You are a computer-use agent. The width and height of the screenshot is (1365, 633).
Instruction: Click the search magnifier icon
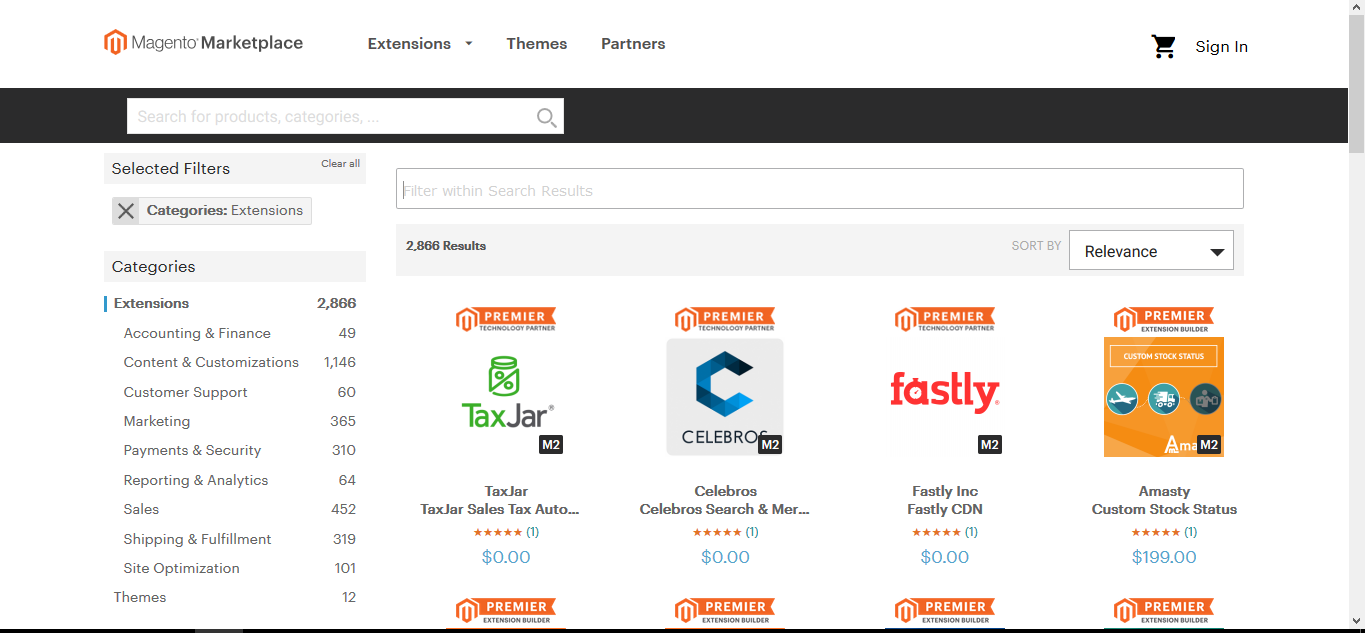click(x=546, y=117)
